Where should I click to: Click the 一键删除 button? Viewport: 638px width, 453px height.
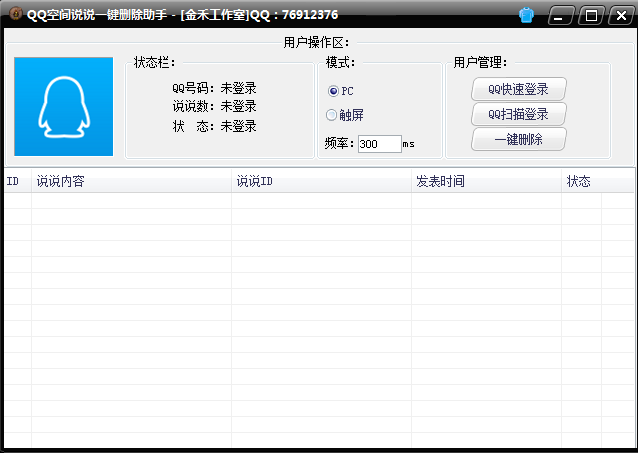(519, 139)
